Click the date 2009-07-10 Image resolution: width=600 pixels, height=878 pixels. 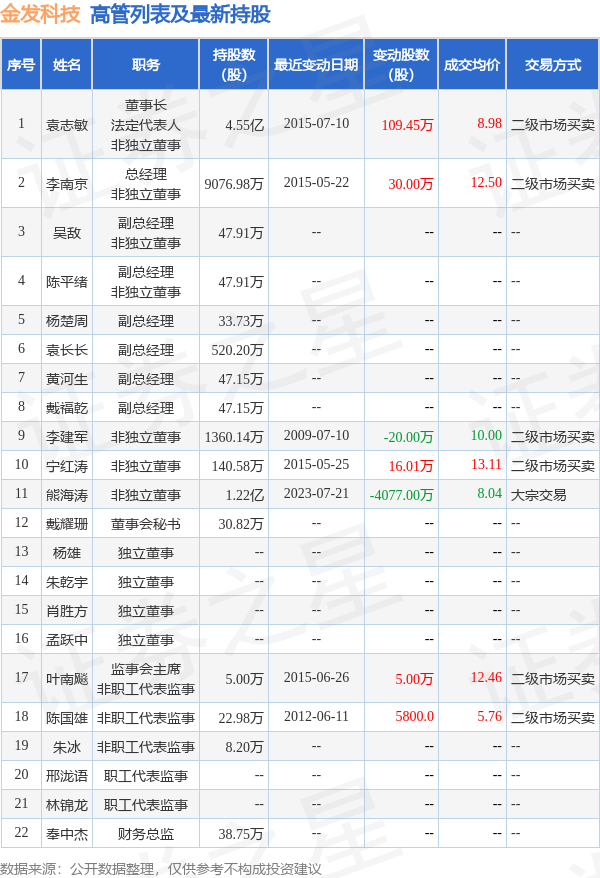[x=316, y=435]
